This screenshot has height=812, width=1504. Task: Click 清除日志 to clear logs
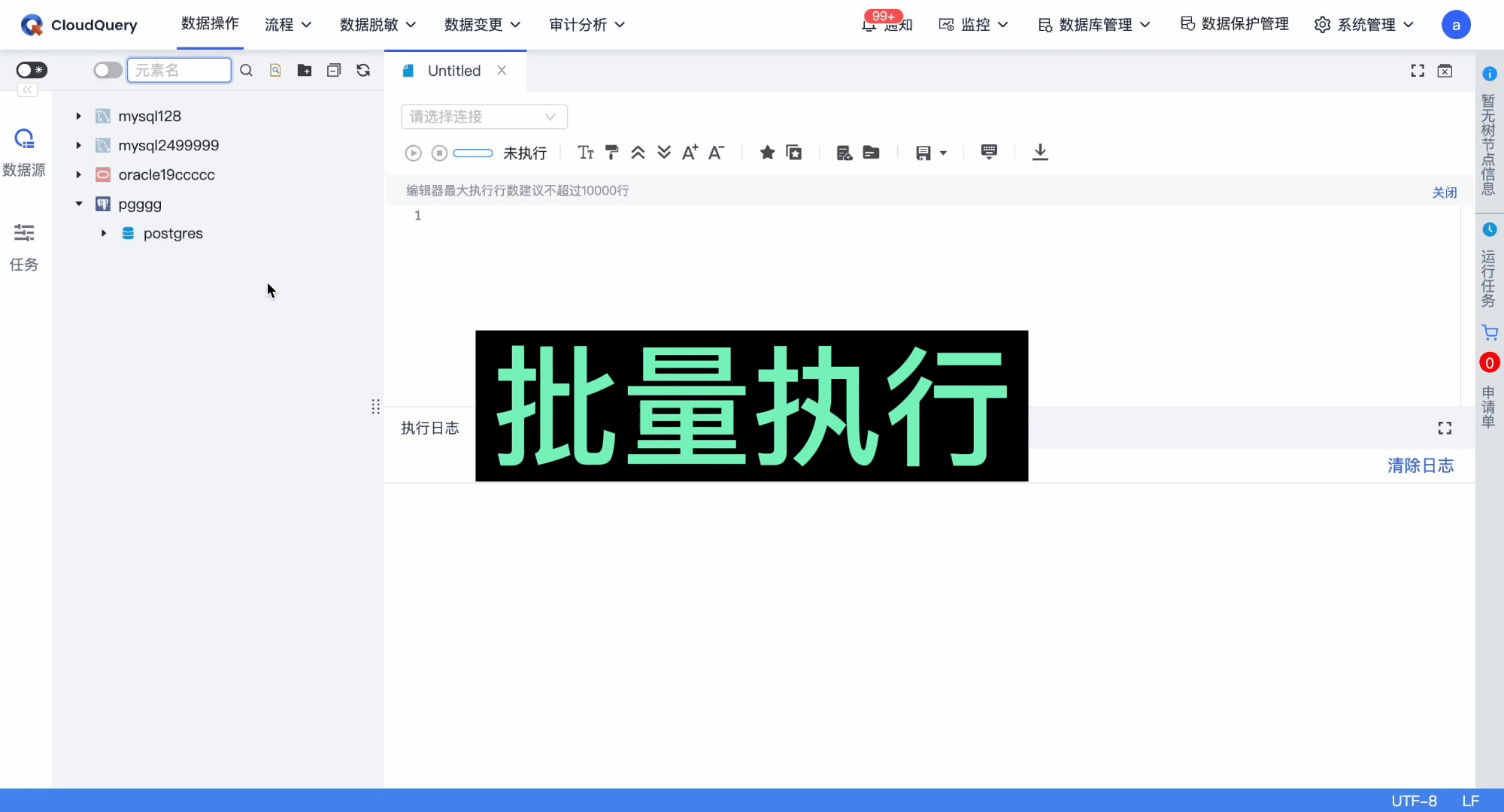[x=1420, y=465]
